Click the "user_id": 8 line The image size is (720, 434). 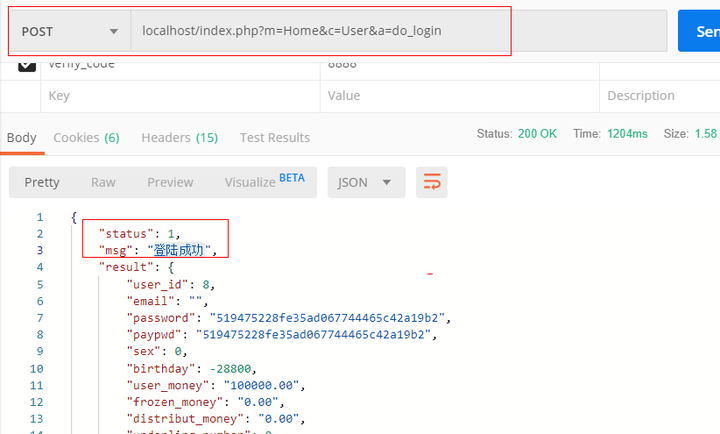pos(171,285)
